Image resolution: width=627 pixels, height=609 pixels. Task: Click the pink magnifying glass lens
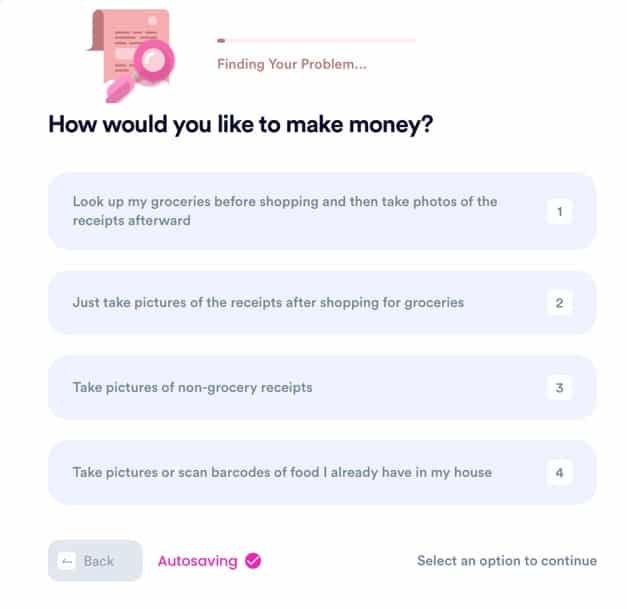click(154, 60)
